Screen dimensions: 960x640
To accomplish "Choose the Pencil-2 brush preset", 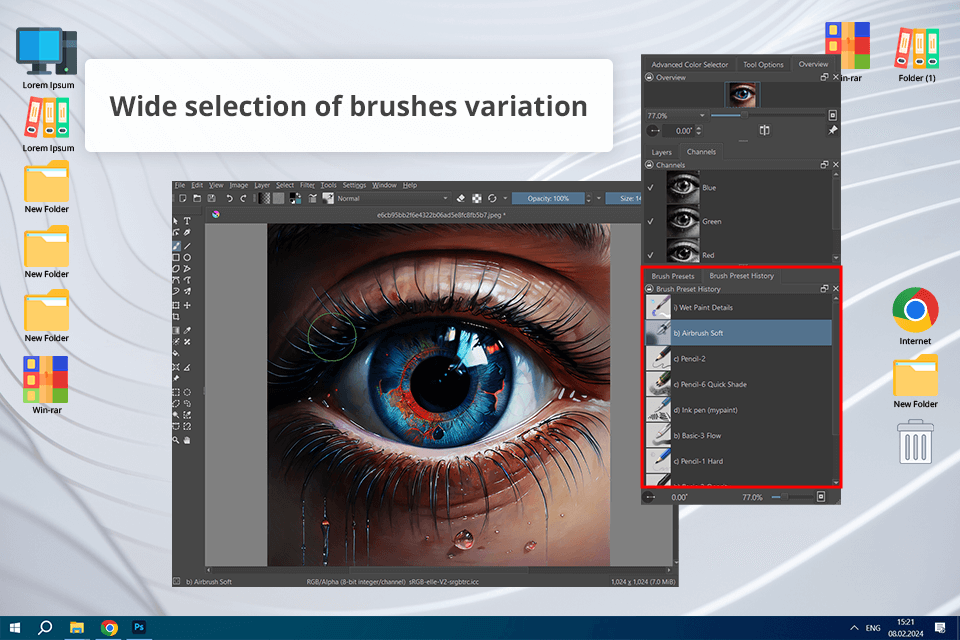I will pyautogui.click(x=738, y=359).
